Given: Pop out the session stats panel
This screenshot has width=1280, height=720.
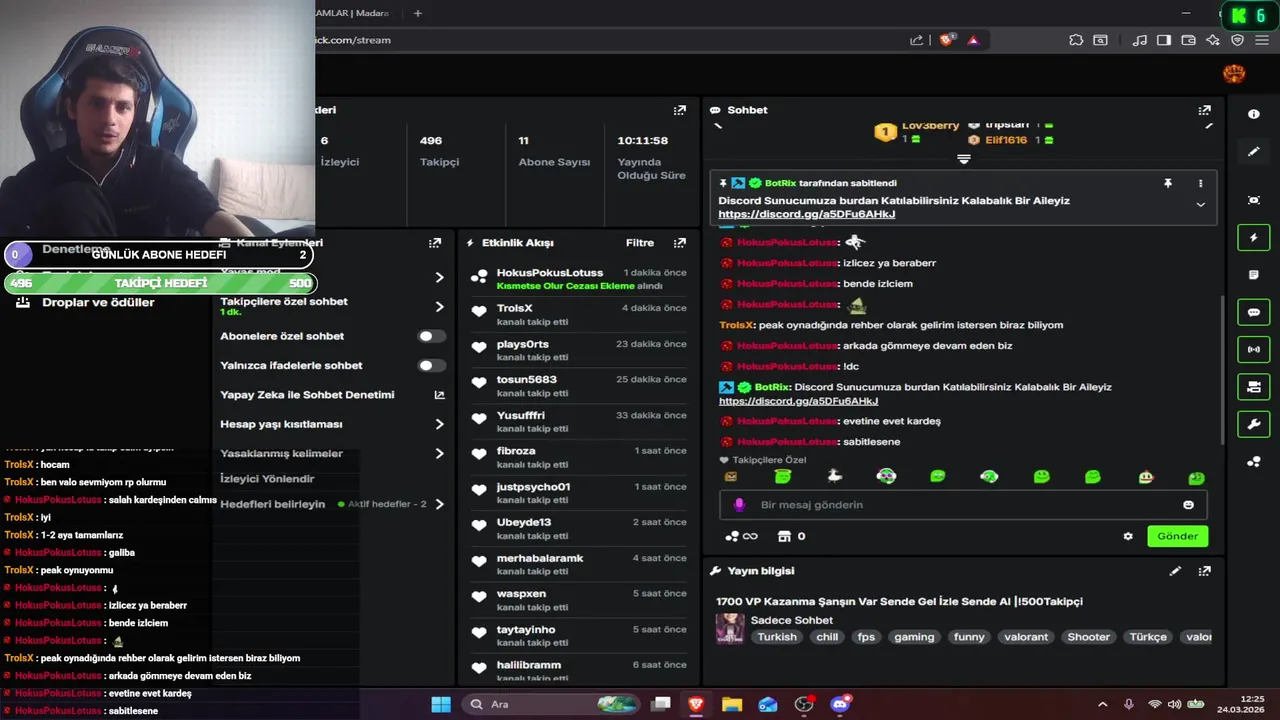Looking at the screenshot, I should click(680, 110).
